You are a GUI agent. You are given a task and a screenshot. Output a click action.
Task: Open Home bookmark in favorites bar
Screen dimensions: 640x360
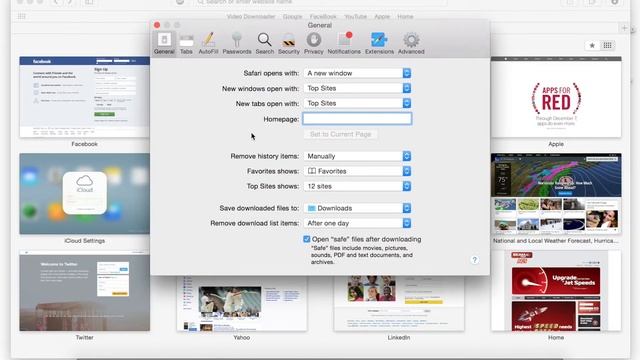(x=405, y=17)
